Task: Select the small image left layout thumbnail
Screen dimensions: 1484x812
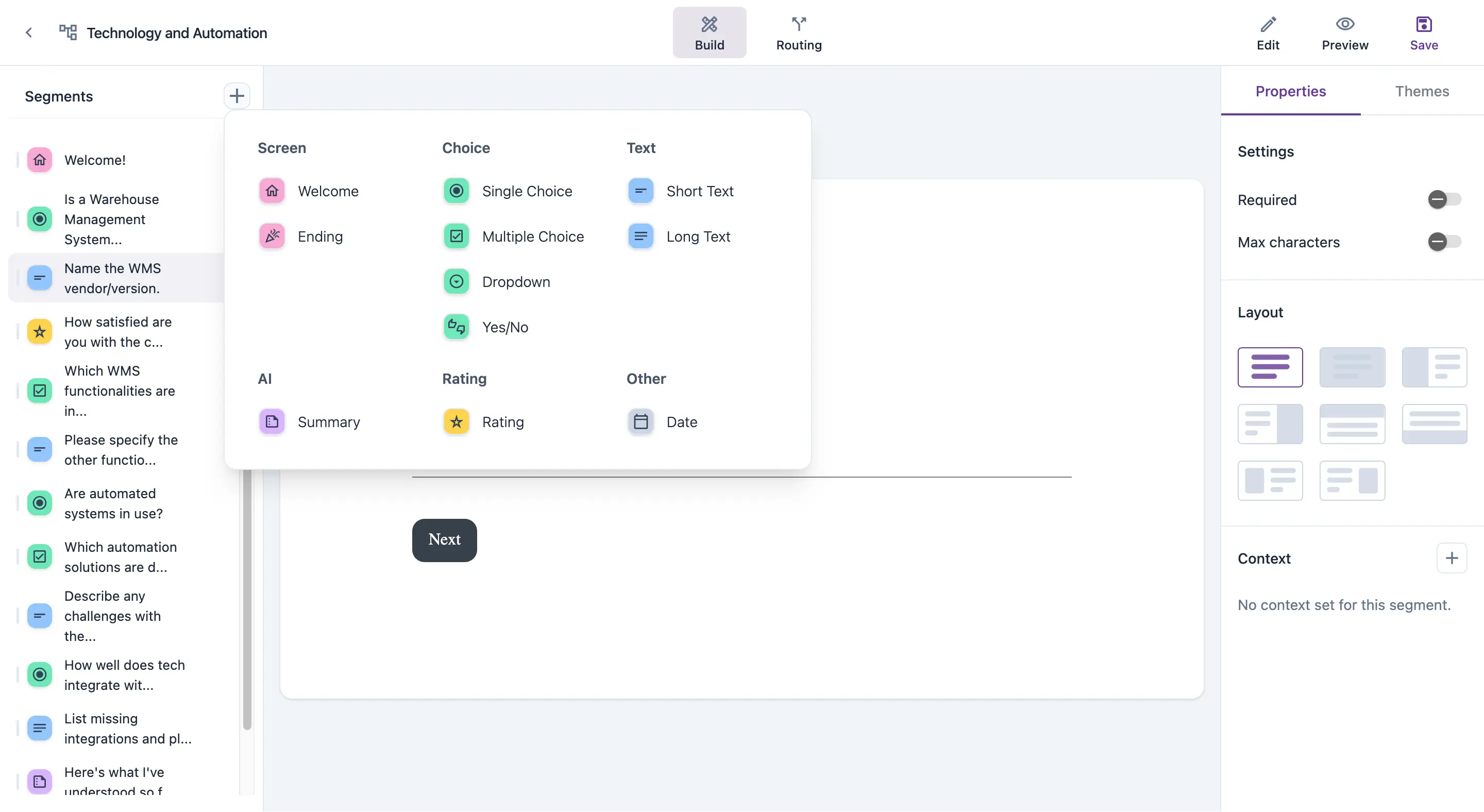Action: pos(1270,480)
